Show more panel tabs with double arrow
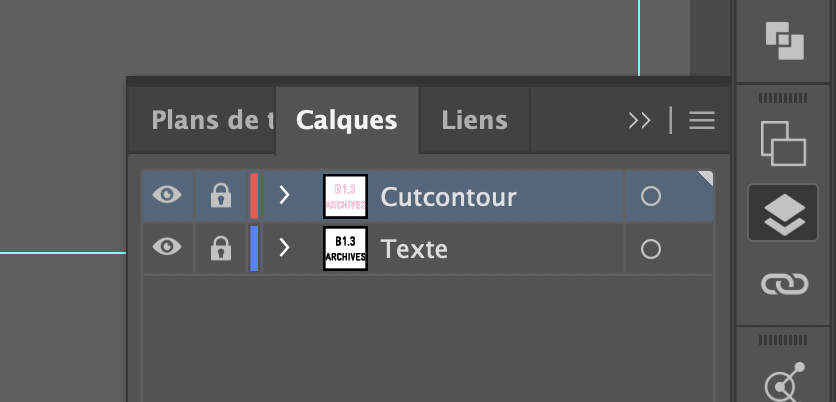Screen dimensions: 836x402 [639, 121]
